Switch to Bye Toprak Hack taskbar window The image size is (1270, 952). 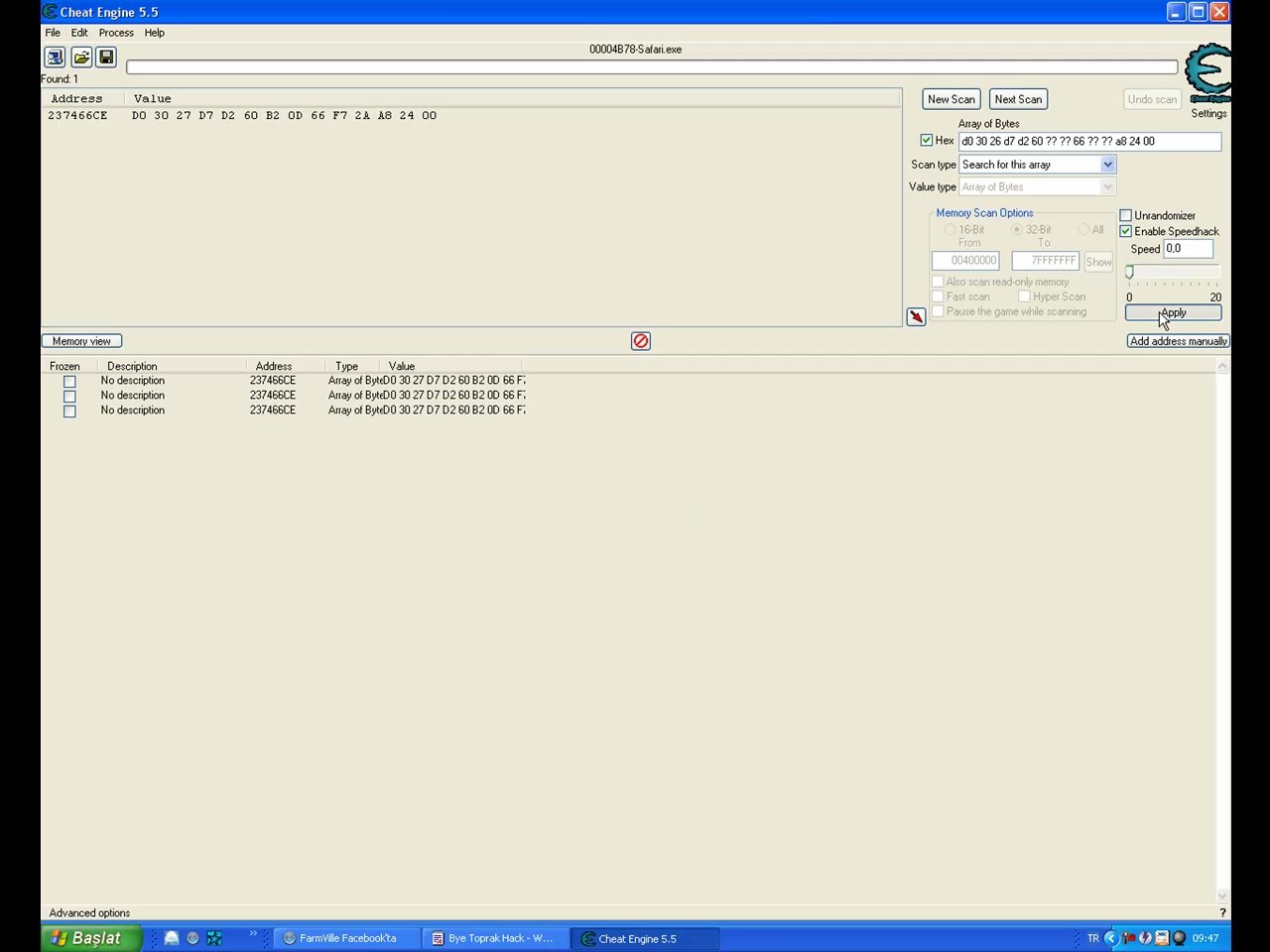(496, 938)
